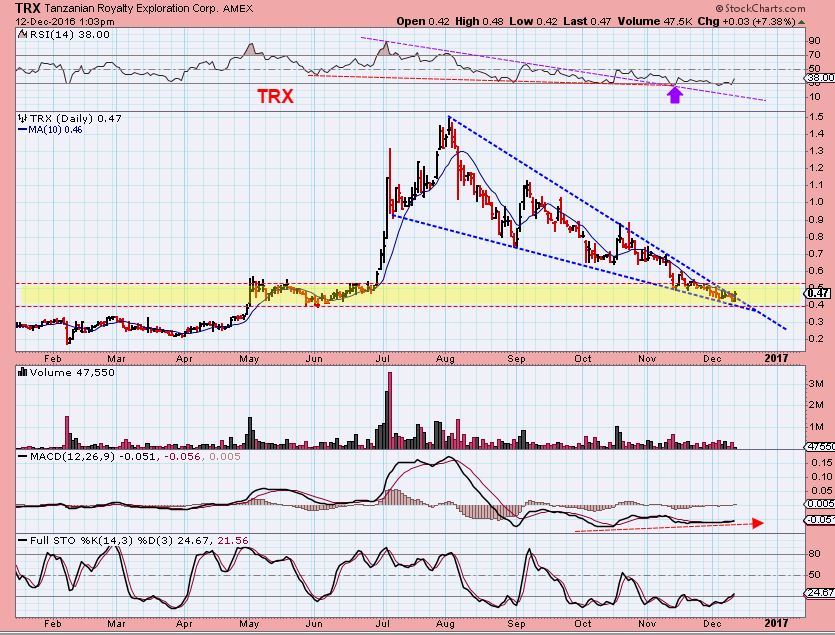This screenshot has width=835, height=635.
Task: Click the 38.00 RSI value tag on right axis
Action: tap(821, 78)
